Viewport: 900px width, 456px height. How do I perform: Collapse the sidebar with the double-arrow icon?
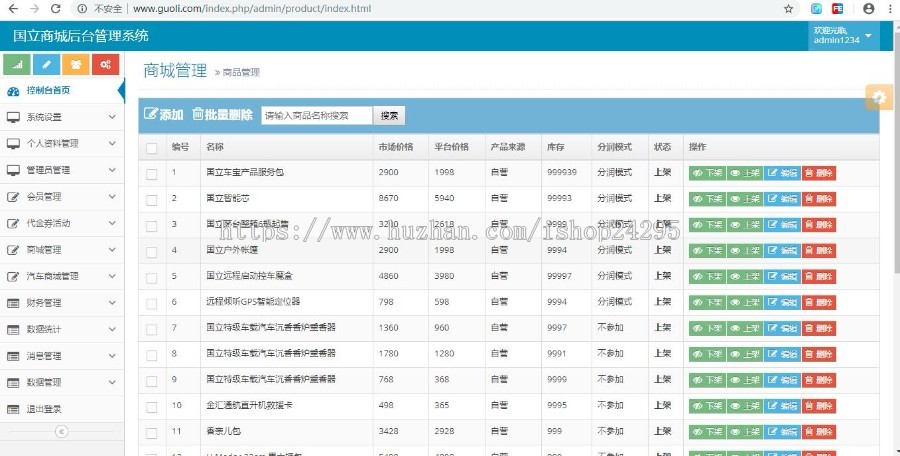(61, 431)
